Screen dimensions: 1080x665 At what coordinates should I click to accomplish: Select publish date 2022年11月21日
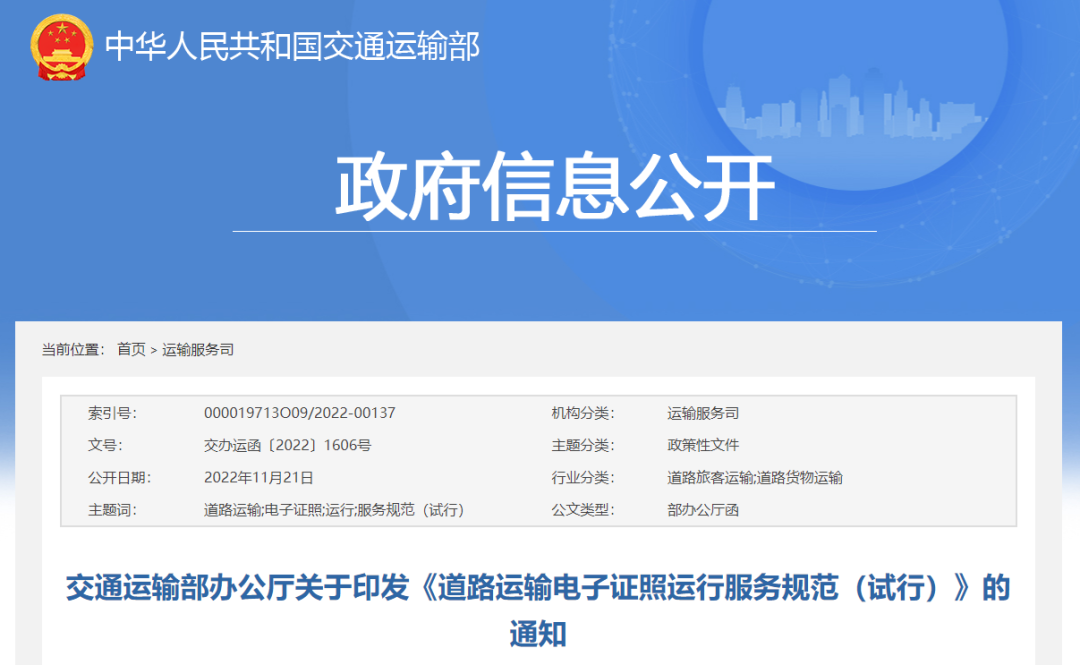259,478
